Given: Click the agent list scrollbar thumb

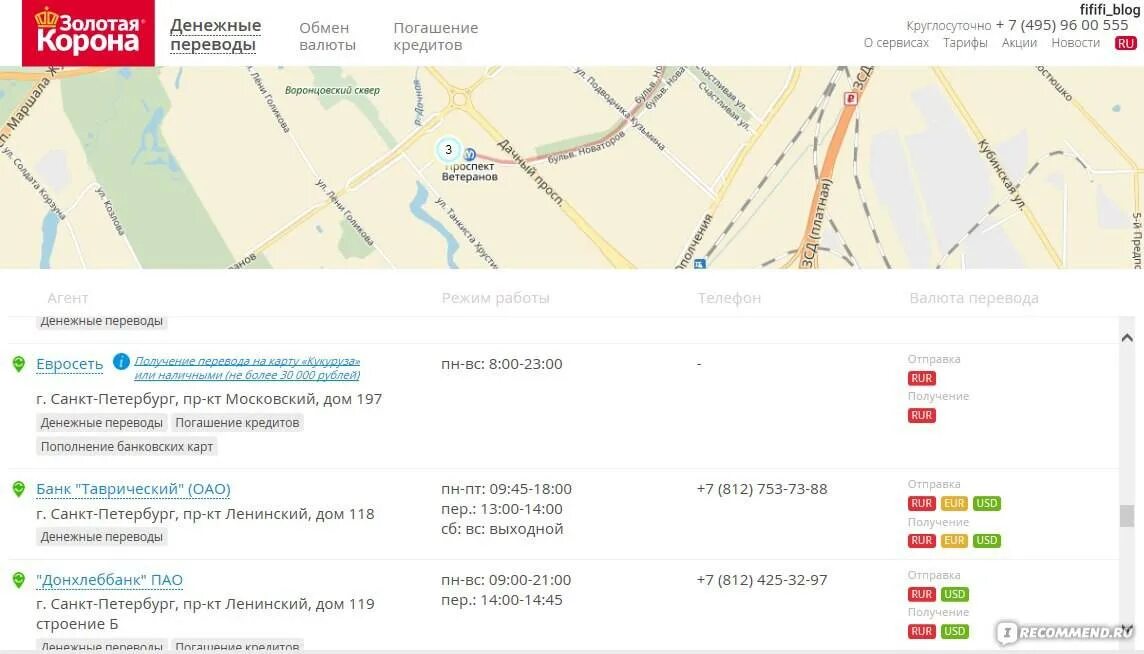Looking at the screenshot, I should point(1126,515).
